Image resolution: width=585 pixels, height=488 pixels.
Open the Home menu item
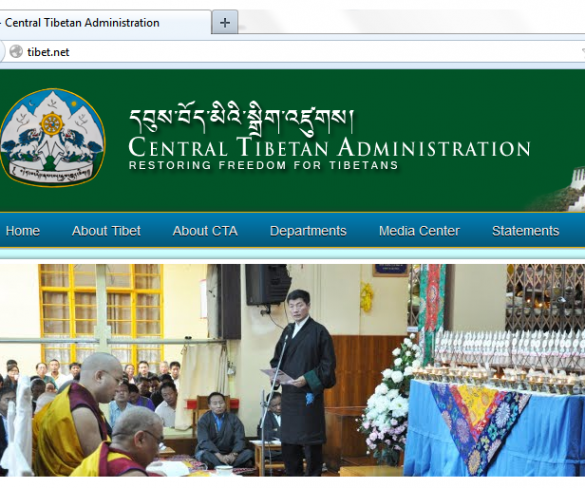pyautogui.click(x=23, y=231)
